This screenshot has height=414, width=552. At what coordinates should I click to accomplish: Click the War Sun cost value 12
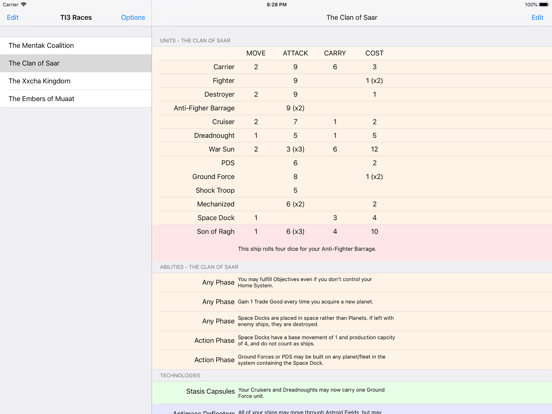click(374, 149)
